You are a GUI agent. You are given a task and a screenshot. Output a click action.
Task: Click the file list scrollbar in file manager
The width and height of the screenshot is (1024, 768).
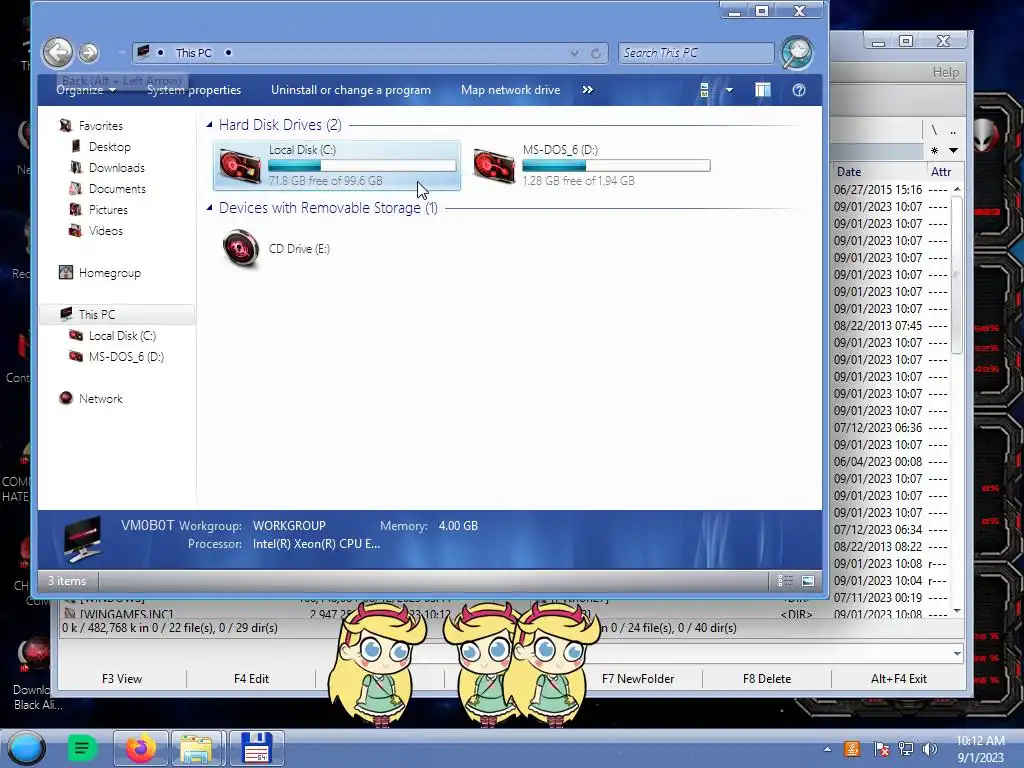[957, 274]
